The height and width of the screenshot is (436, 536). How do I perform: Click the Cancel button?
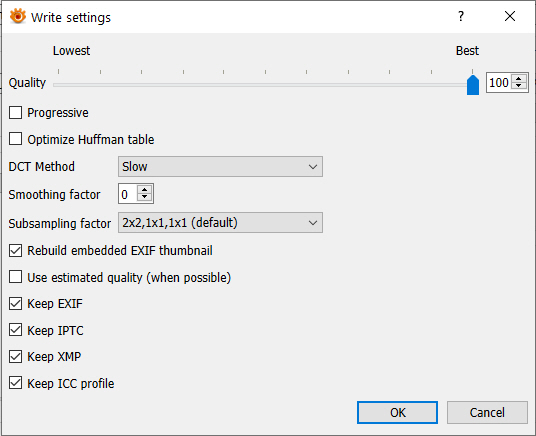point(487,412)
